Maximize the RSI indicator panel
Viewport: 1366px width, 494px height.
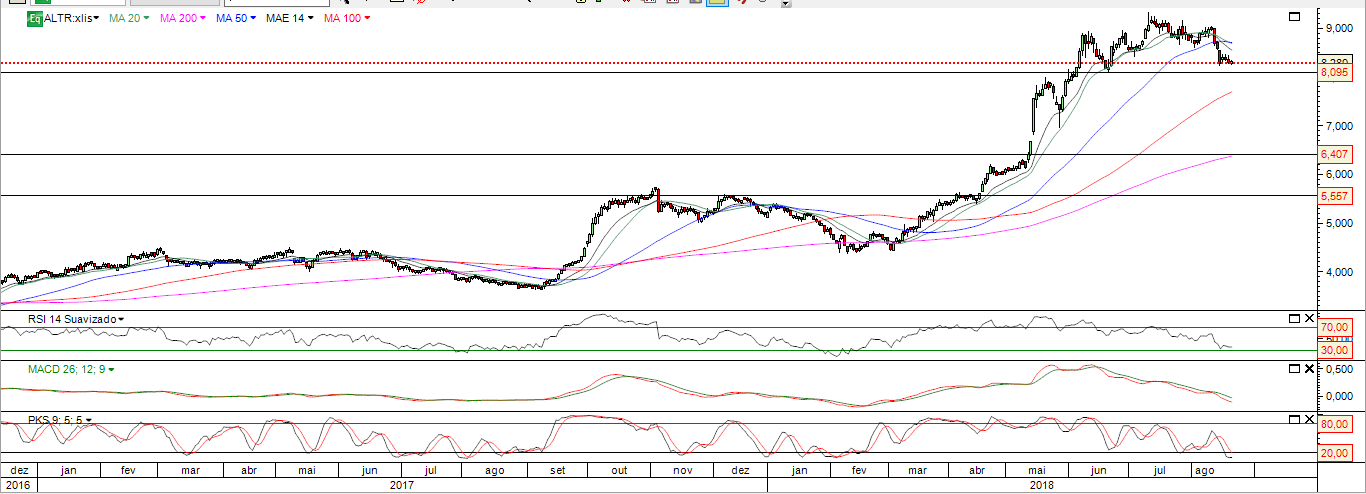tap(1293, 319)
